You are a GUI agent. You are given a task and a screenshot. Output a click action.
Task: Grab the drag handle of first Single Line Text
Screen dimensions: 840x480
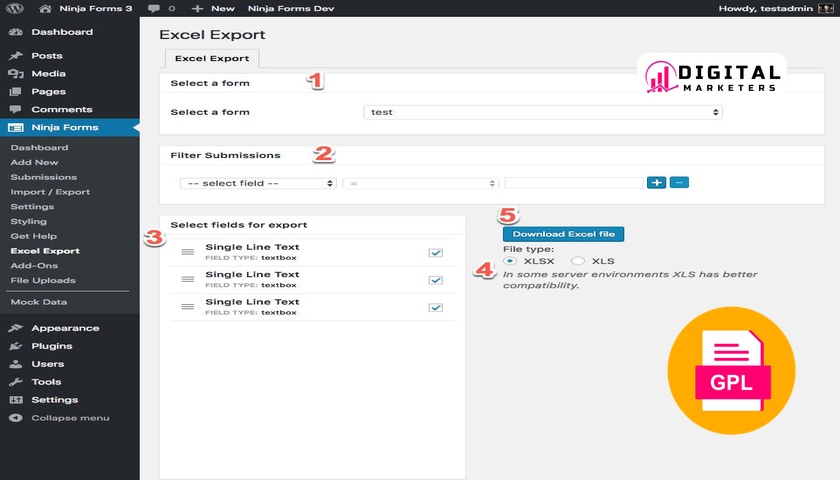pyautogui.click(x=188, y=252)
